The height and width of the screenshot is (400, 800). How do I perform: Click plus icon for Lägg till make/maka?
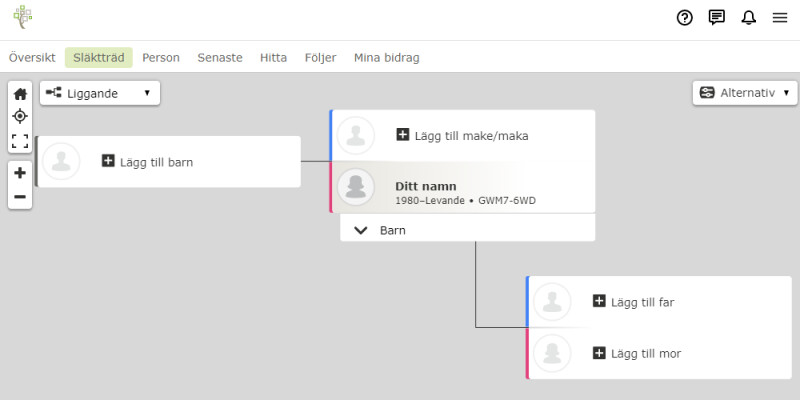pos(403,135)
